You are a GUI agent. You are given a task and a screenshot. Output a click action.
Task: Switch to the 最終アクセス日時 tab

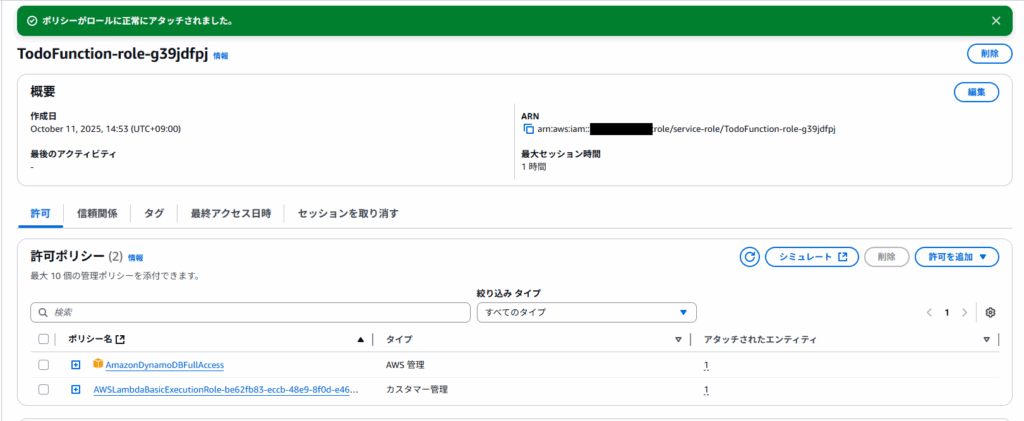pyautogui.click(x=230, y=213)
